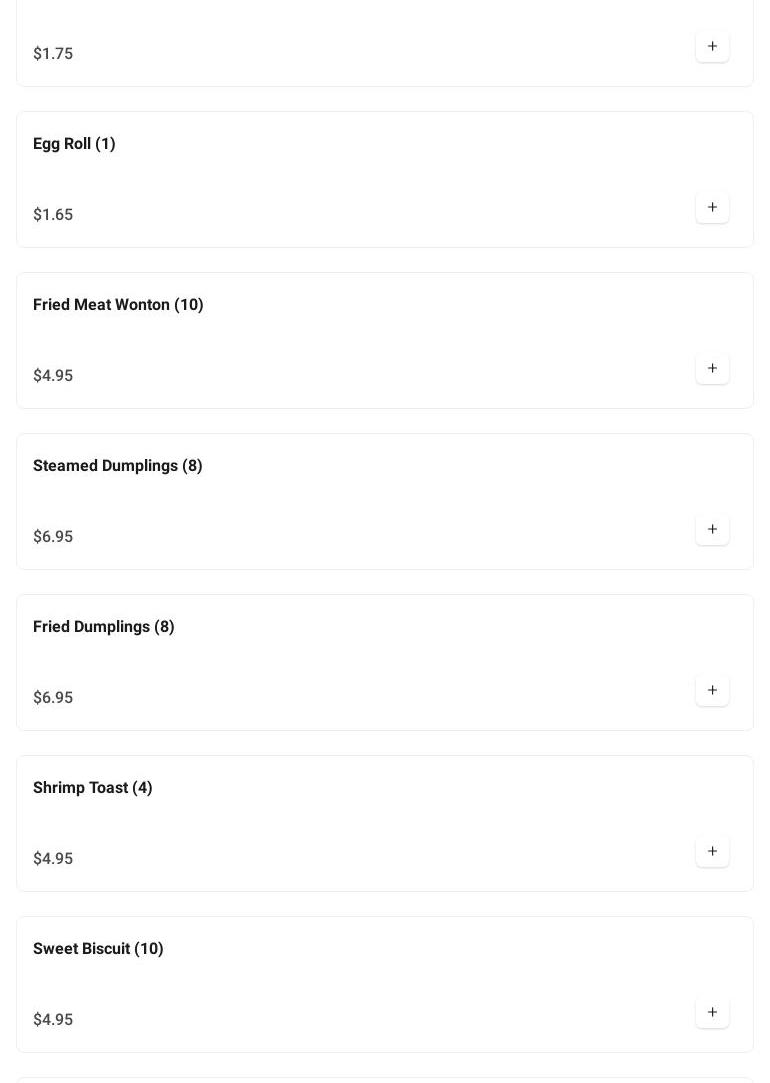Select the Steamed Dumplings (8) title

[117, 466]
